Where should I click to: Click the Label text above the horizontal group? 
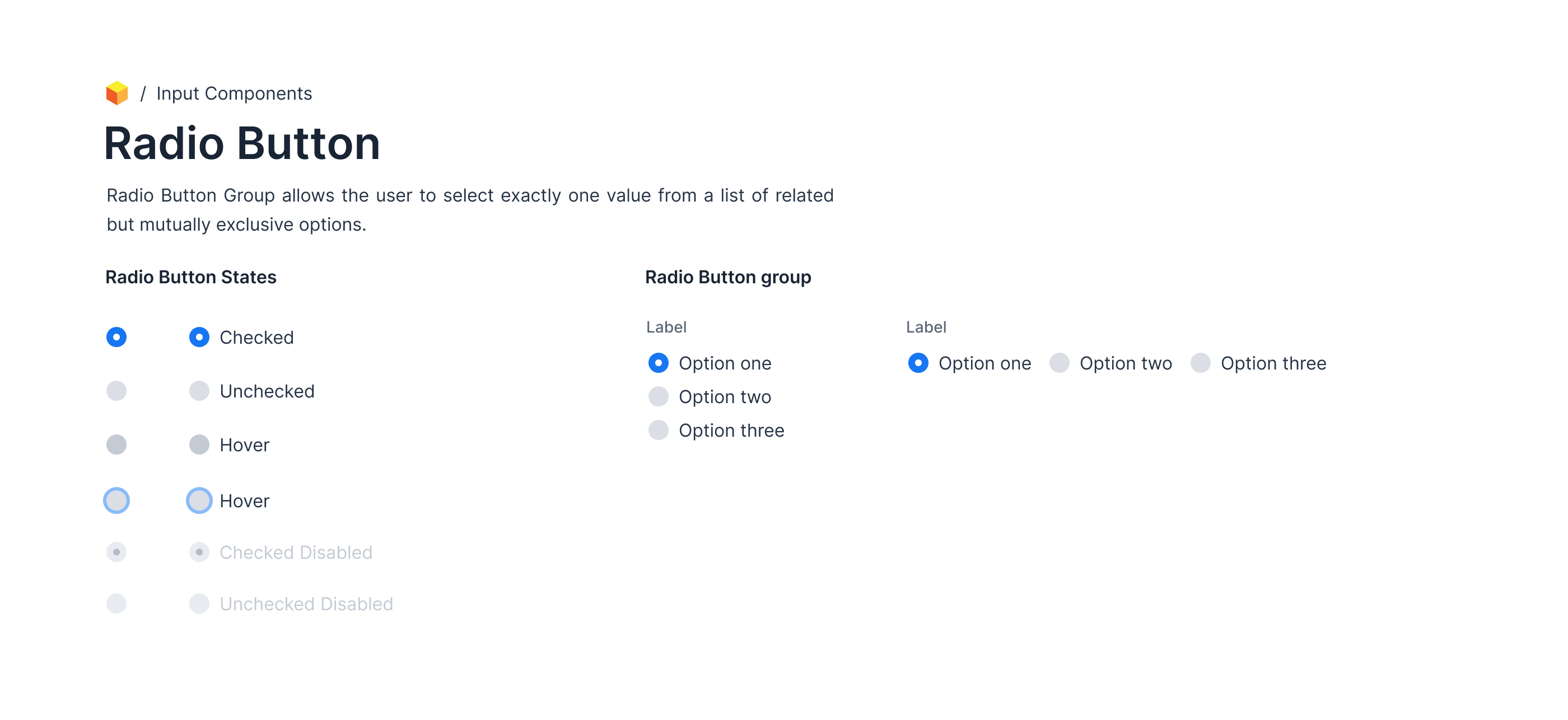click(926, 328)
